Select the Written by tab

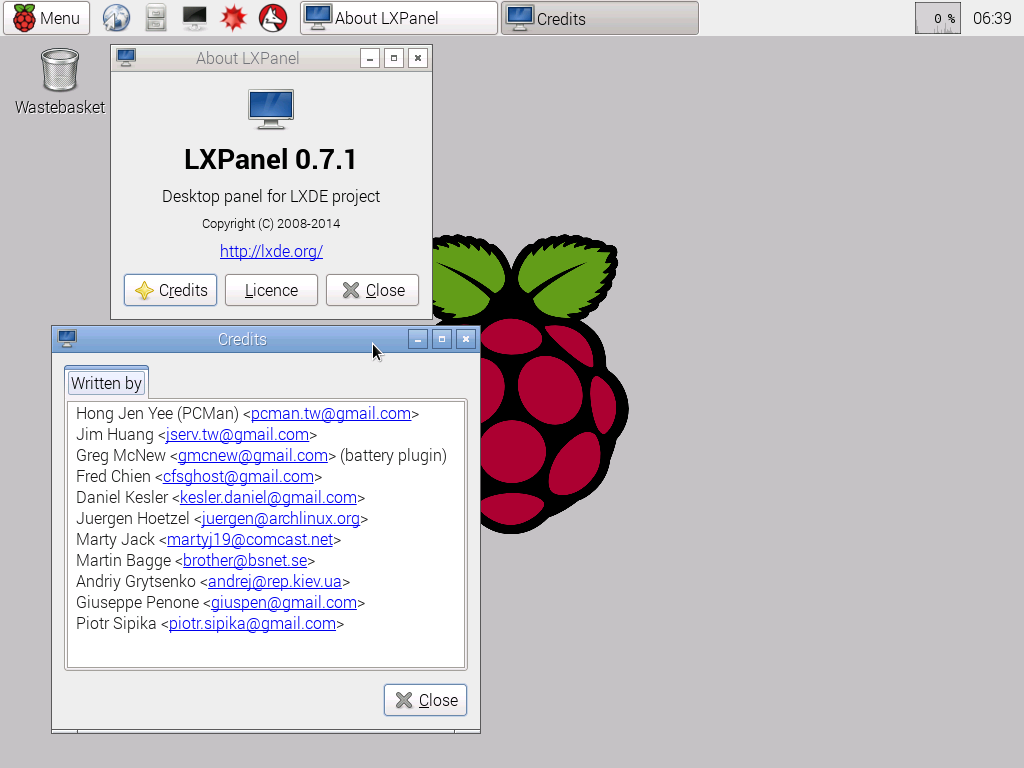(106, 383)
